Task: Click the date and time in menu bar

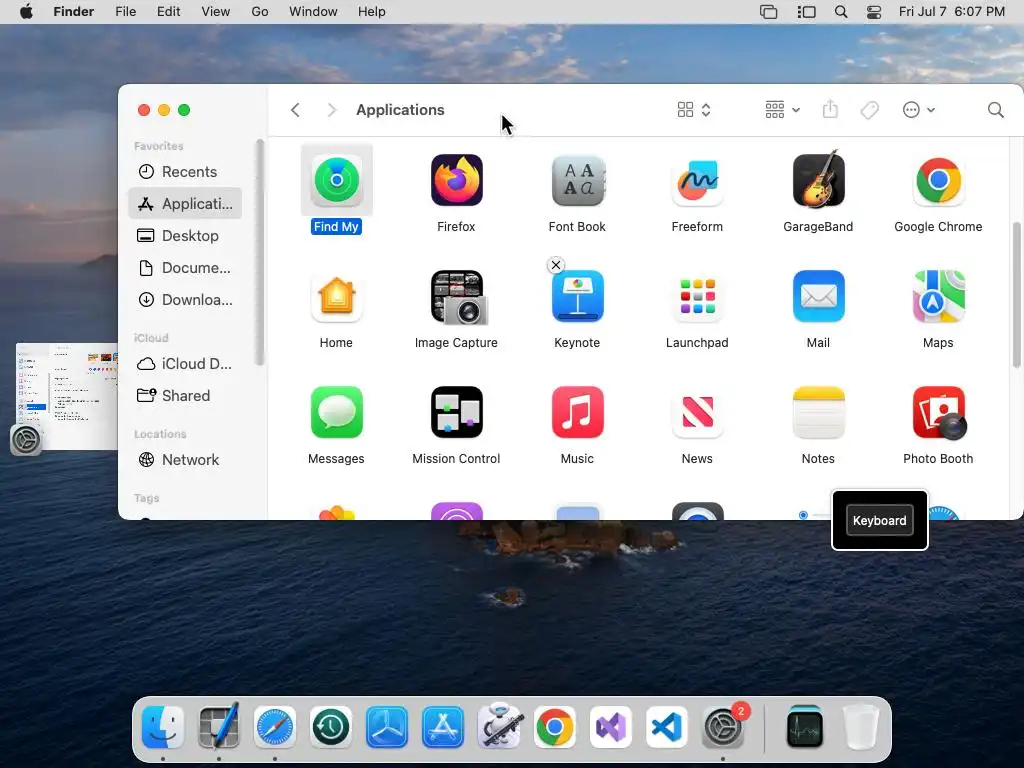Action: point(952,12)
